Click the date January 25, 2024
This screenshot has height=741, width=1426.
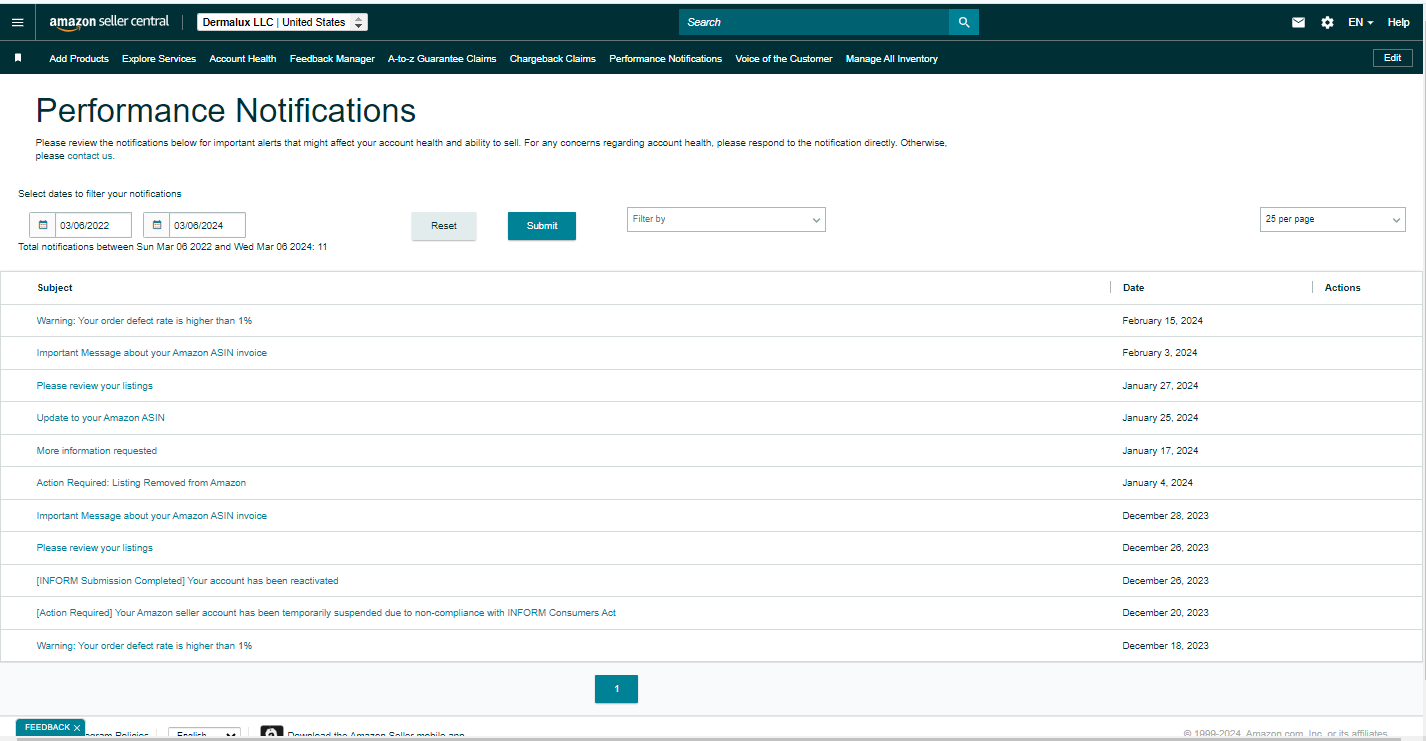click(x=1160, y=418)
